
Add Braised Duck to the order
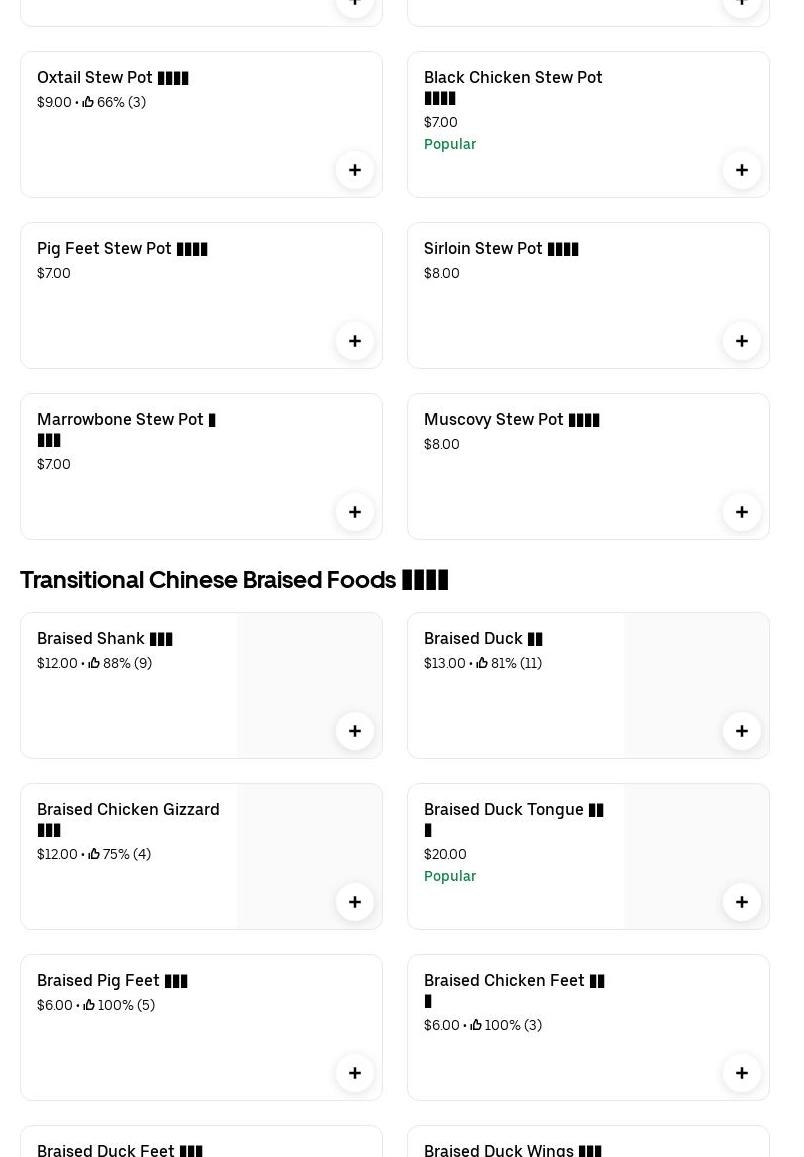tap(742, 731)
